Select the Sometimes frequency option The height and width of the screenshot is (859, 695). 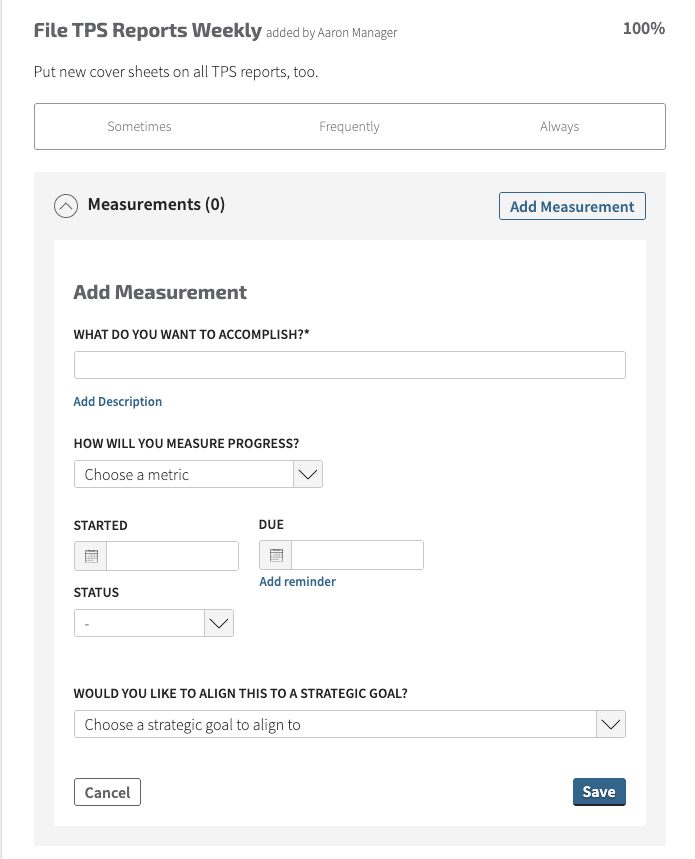(139, 127)
